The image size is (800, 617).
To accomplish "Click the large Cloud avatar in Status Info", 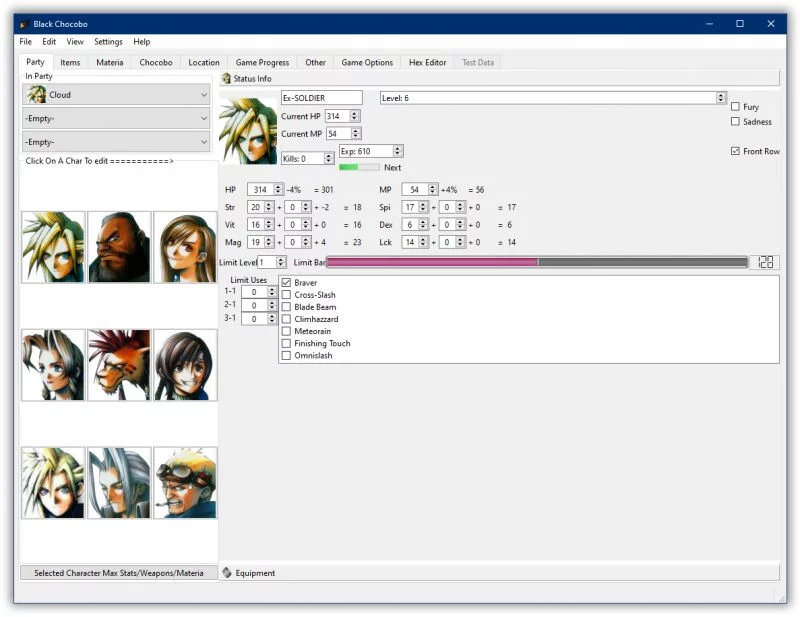I will (x=248, y=131).
